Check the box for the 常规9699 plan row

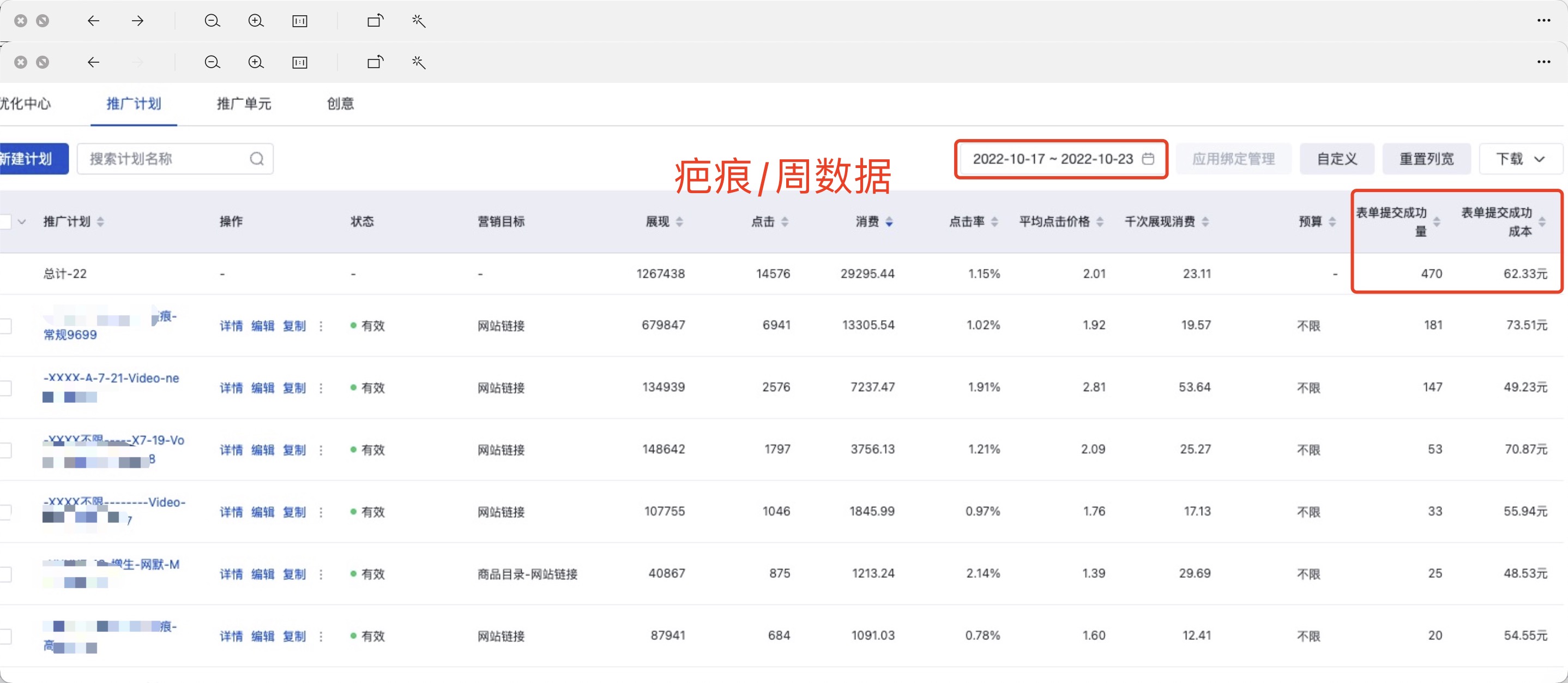(6, 326)
